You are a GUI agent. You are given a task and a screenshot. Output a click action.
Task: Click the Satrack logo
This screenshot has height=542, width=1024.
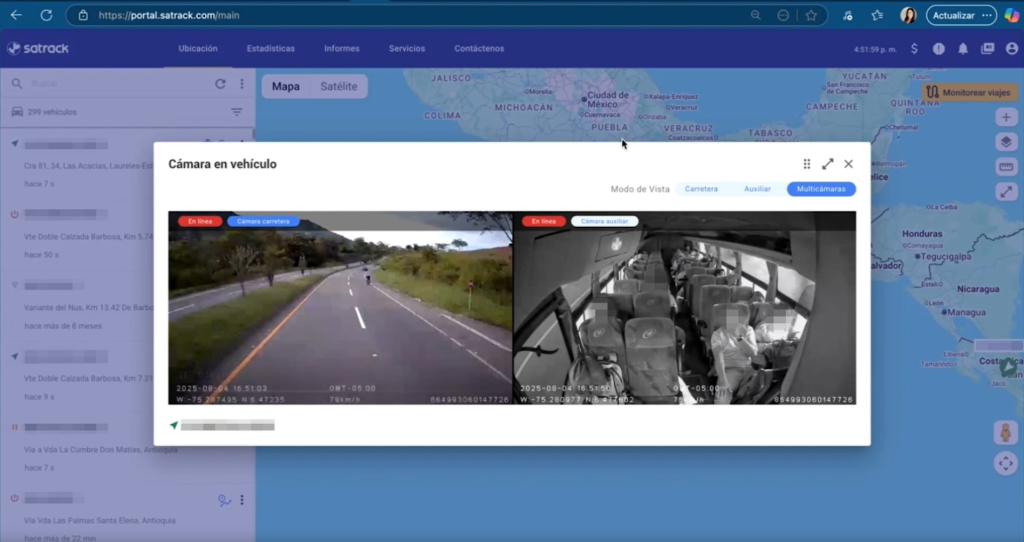38,48
